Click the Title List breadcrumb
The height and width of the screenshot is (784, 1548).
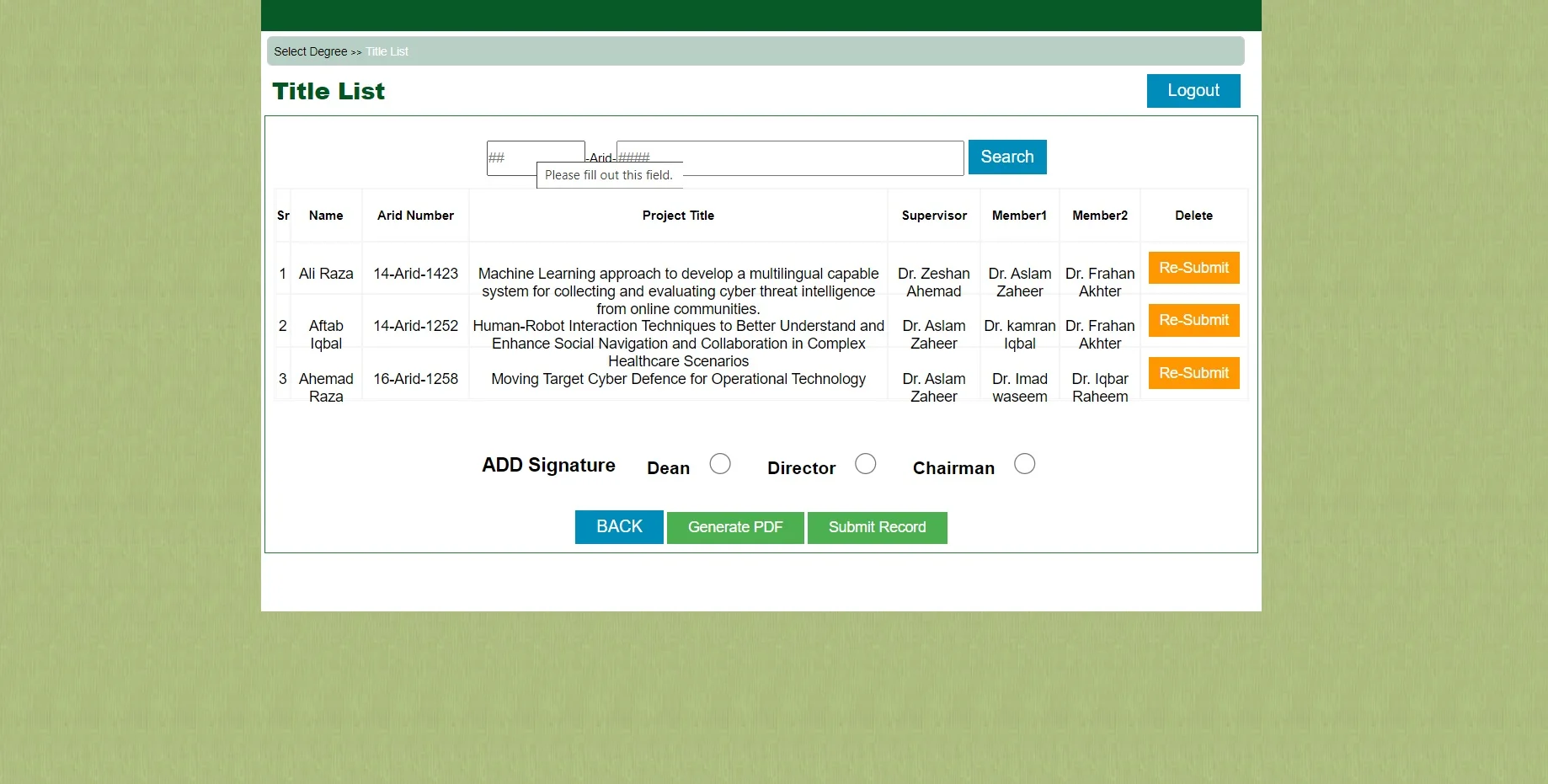coord(387,51)
